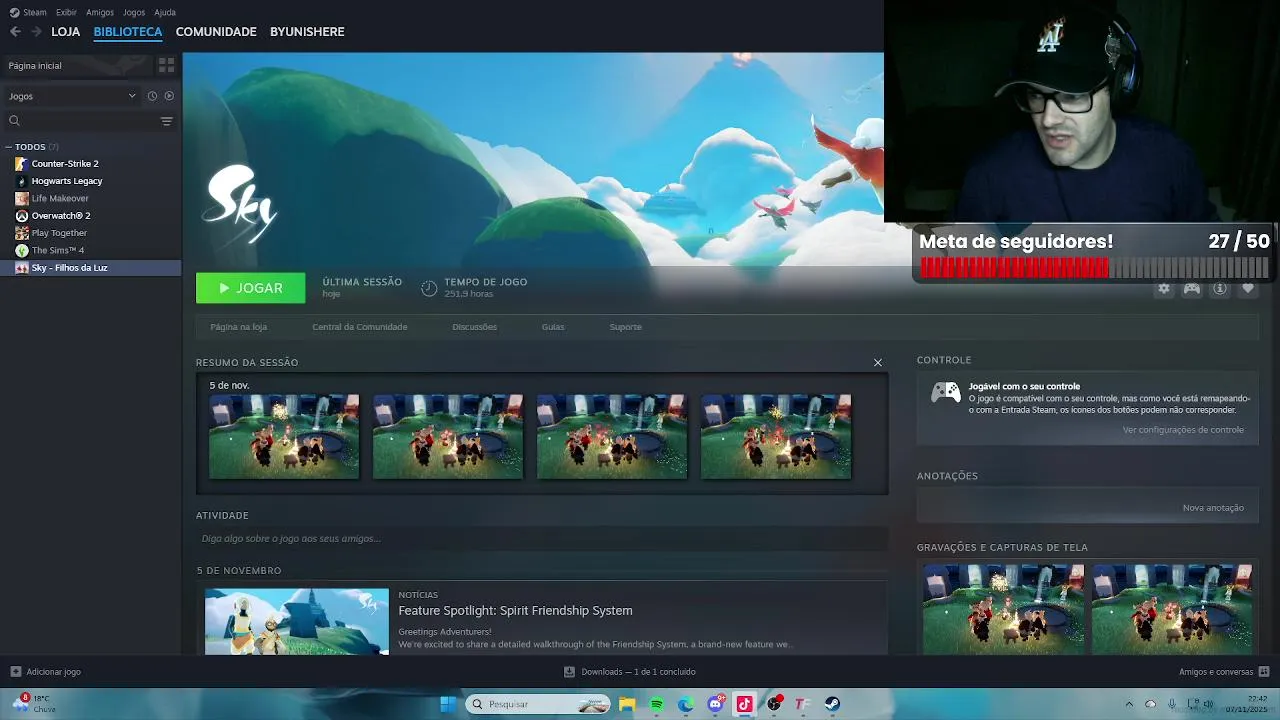Open File Explorer from taskbar

click(627, 704)
